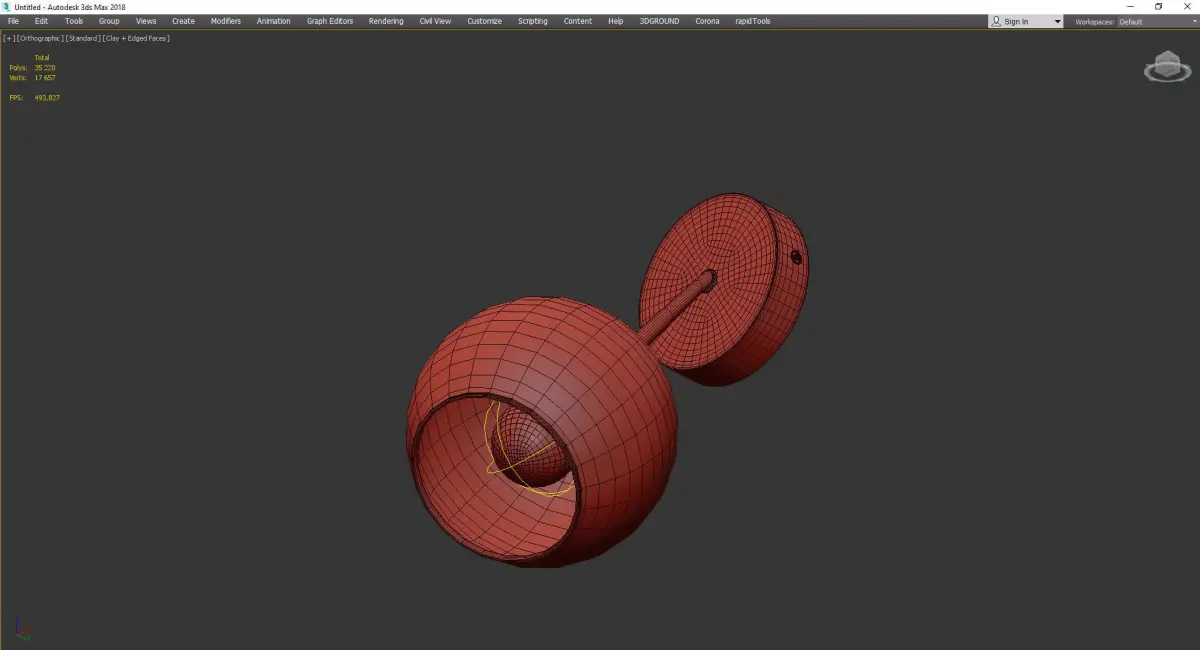
Task: Click the [Clay + Edged Faces] label
Action: coord(136,38)
